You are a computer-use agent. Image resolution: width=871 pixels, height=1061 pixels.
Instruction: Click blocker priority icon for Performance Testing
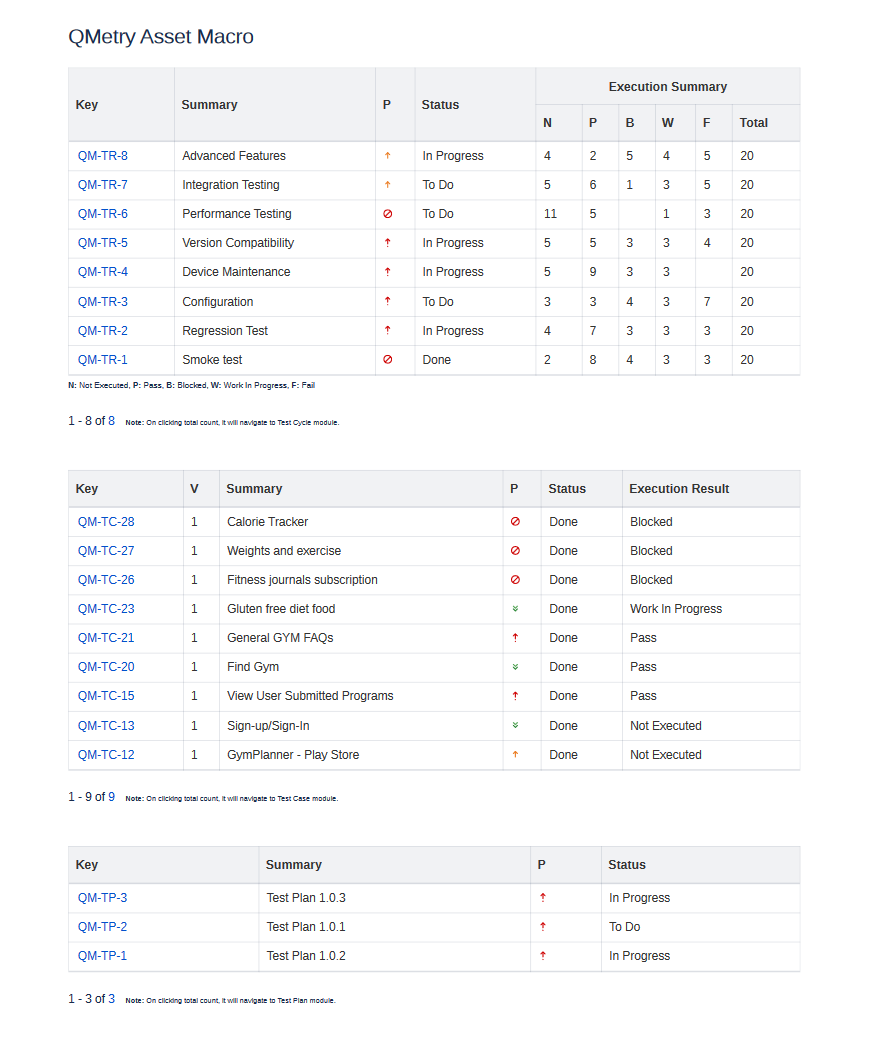coord(387,214)
